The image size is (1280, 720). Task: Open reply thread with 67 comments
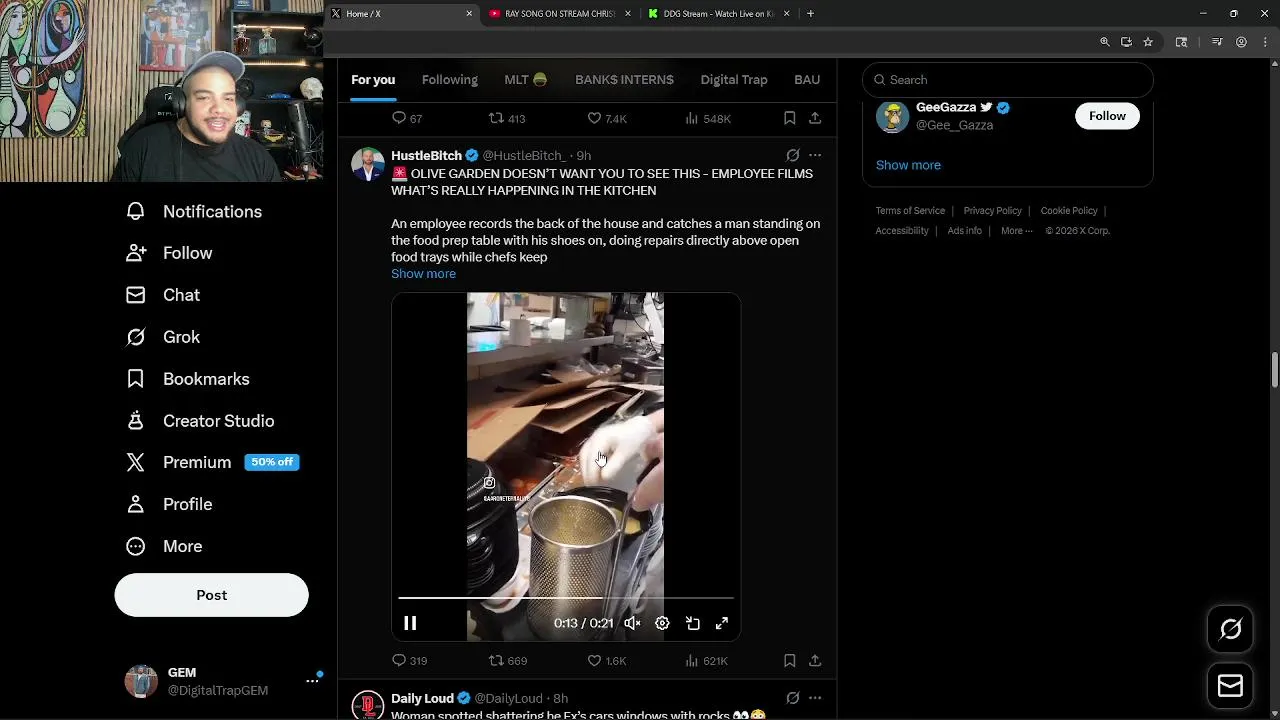[407, 118]
